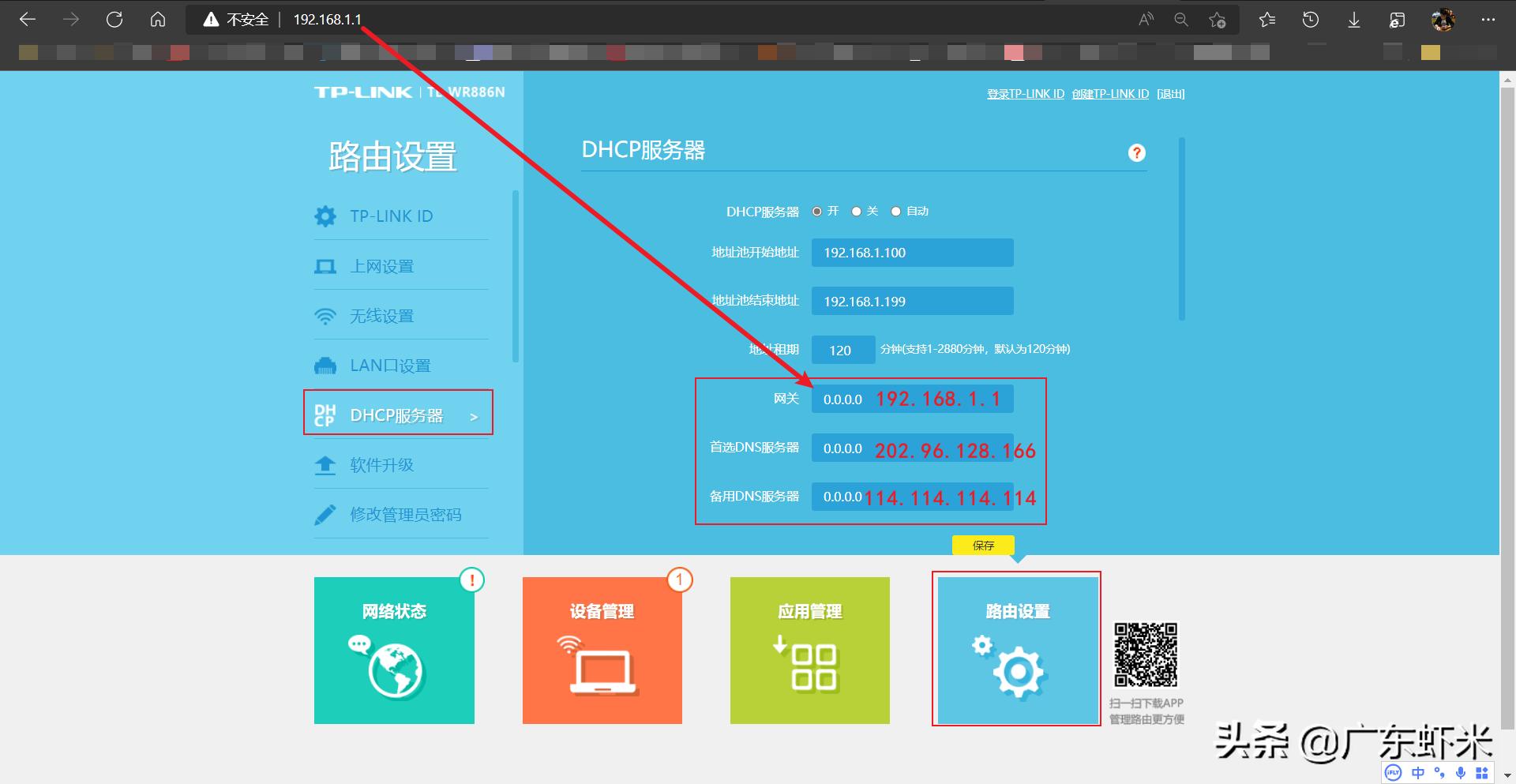This screenshot has height=784, width=1516.
Task: Click the three-dot browser menu
Action: point(1489,20)
